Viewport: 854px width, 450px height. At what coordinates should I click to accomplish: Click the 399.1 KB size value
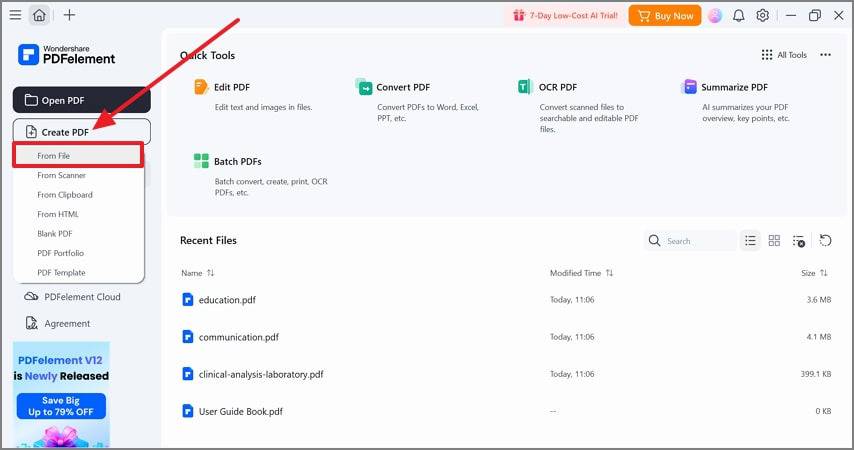815,374
